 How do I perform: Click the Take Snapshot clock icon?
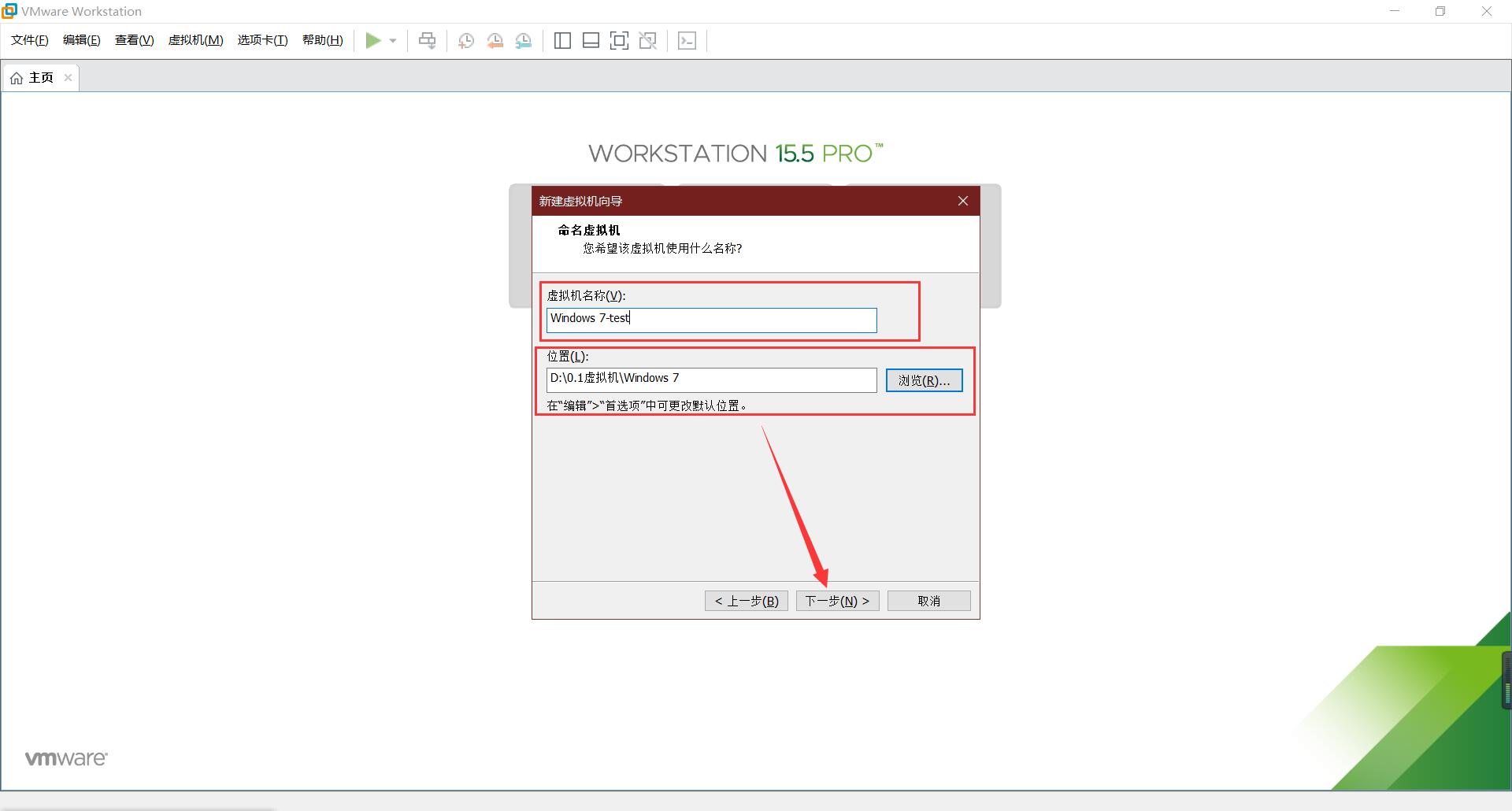click(466, 41)
